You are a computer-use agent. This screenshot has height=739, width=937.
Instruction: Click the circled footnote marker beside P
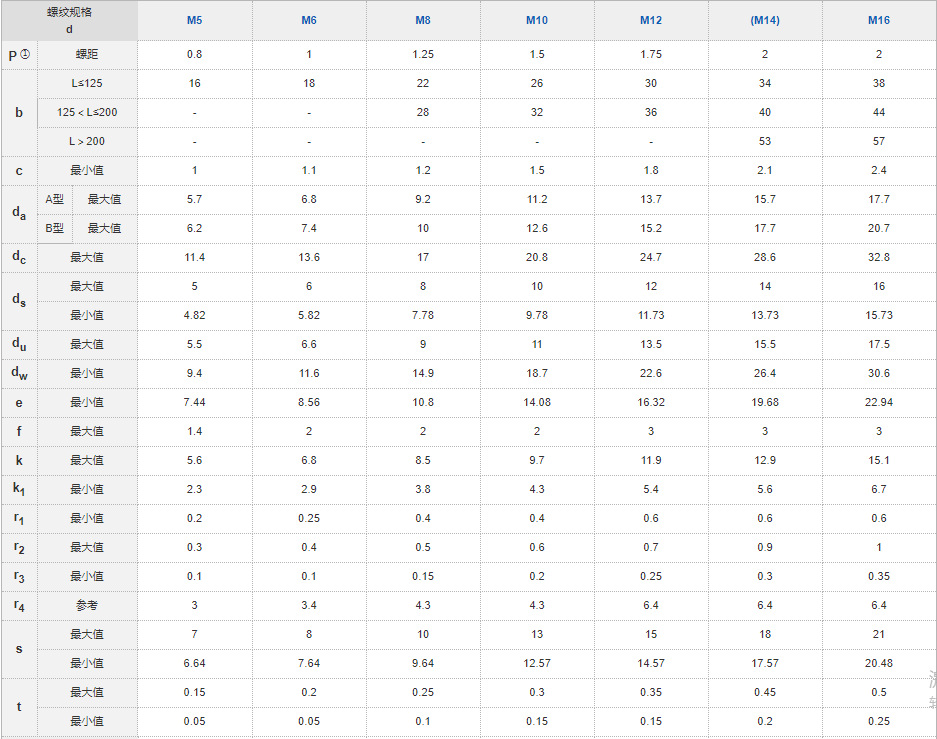25,54
